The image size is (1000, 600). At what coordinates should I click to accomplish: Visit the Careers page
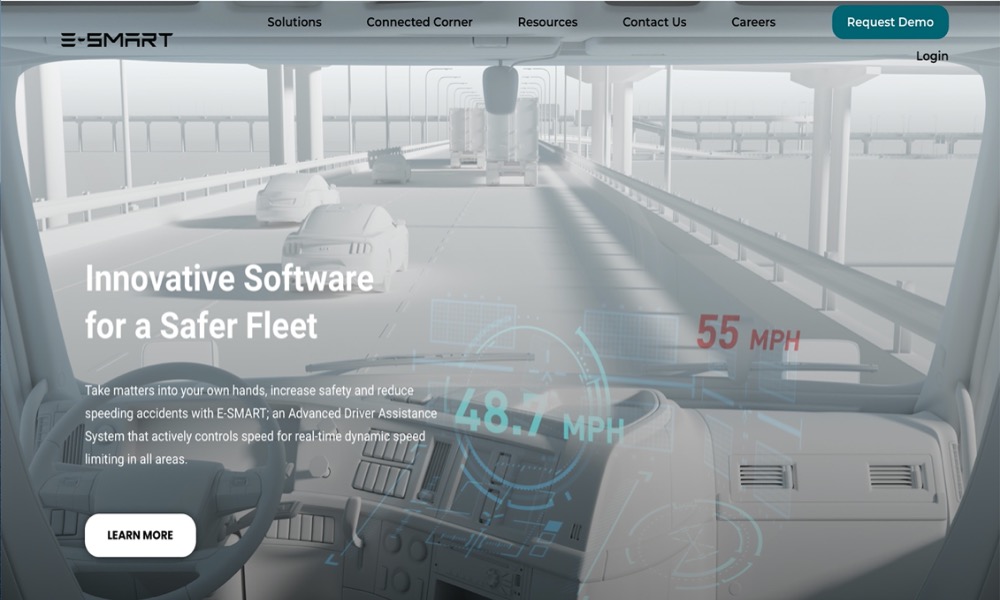[x=753, y=22]
